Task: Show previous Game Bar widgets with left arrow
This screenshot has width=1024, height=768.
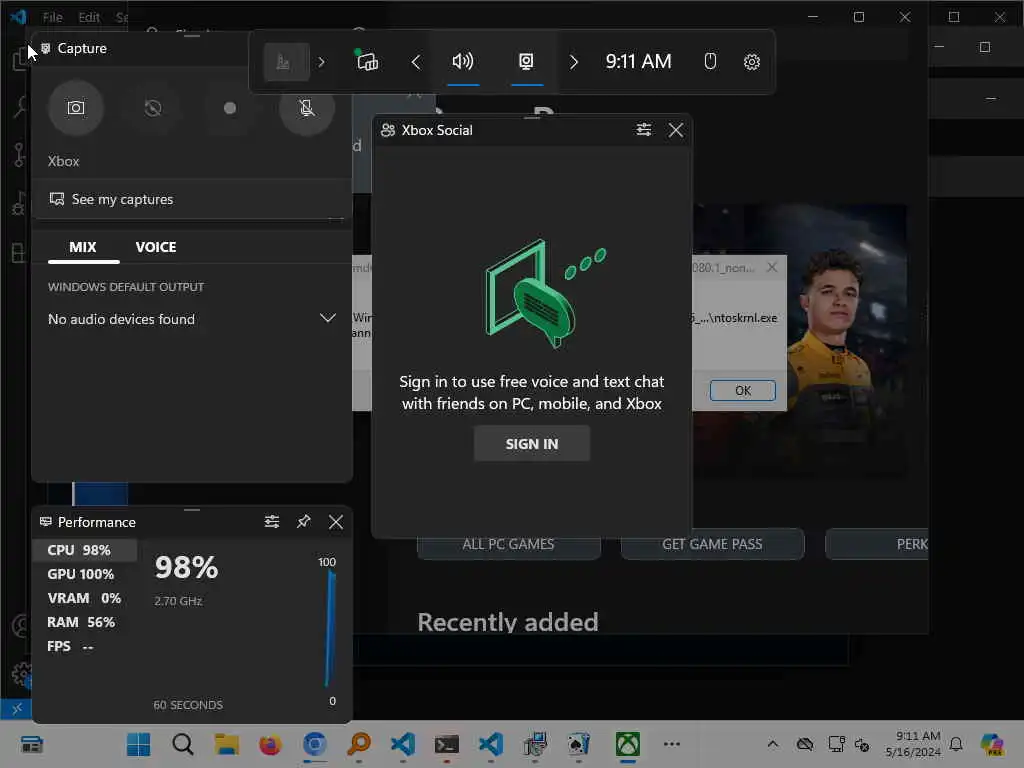Action: click(415, 62)
